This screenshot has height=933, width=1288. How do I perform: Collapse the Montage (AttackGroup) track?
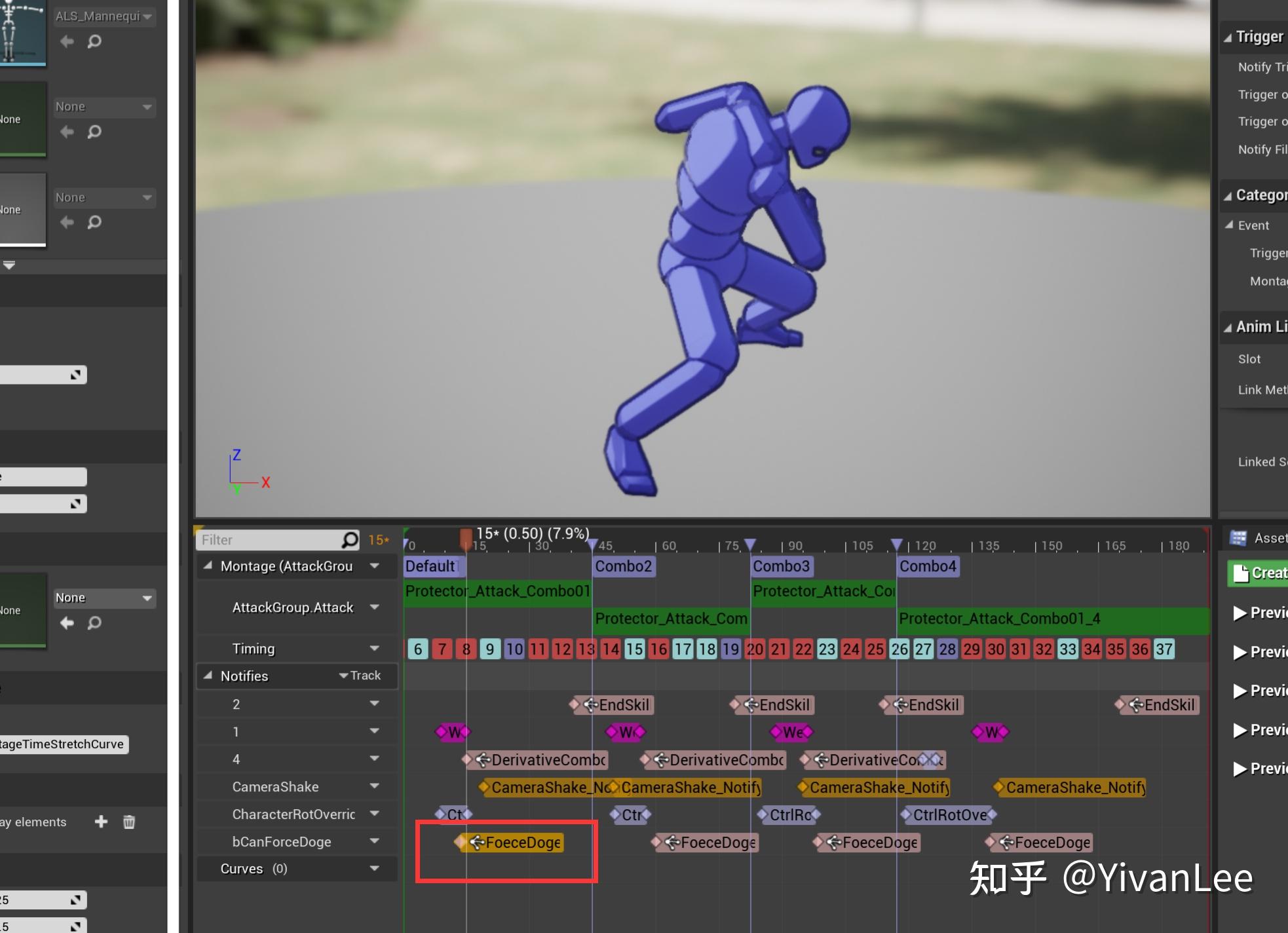pos(208,565)
